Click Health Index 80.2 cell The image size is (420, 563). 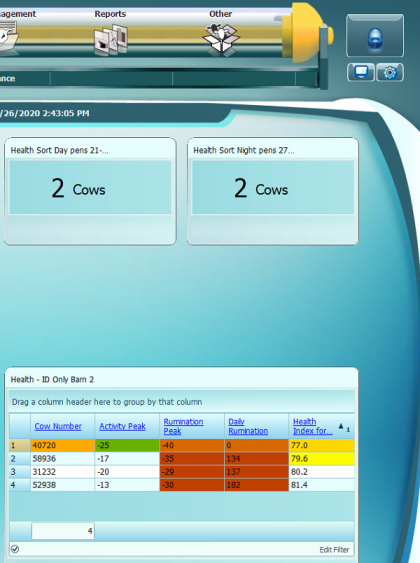click(x=322, y=472)
